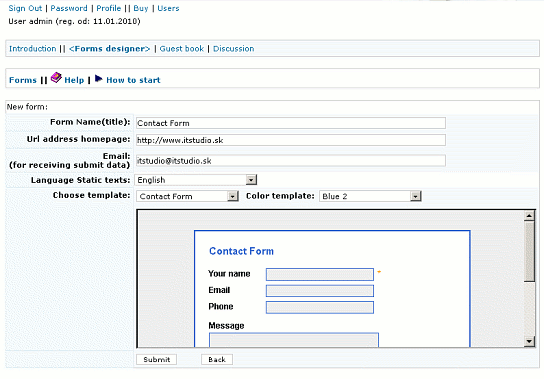Open the Users link
The width and height of the screenshot is (544, 379).
coord(168,8)
